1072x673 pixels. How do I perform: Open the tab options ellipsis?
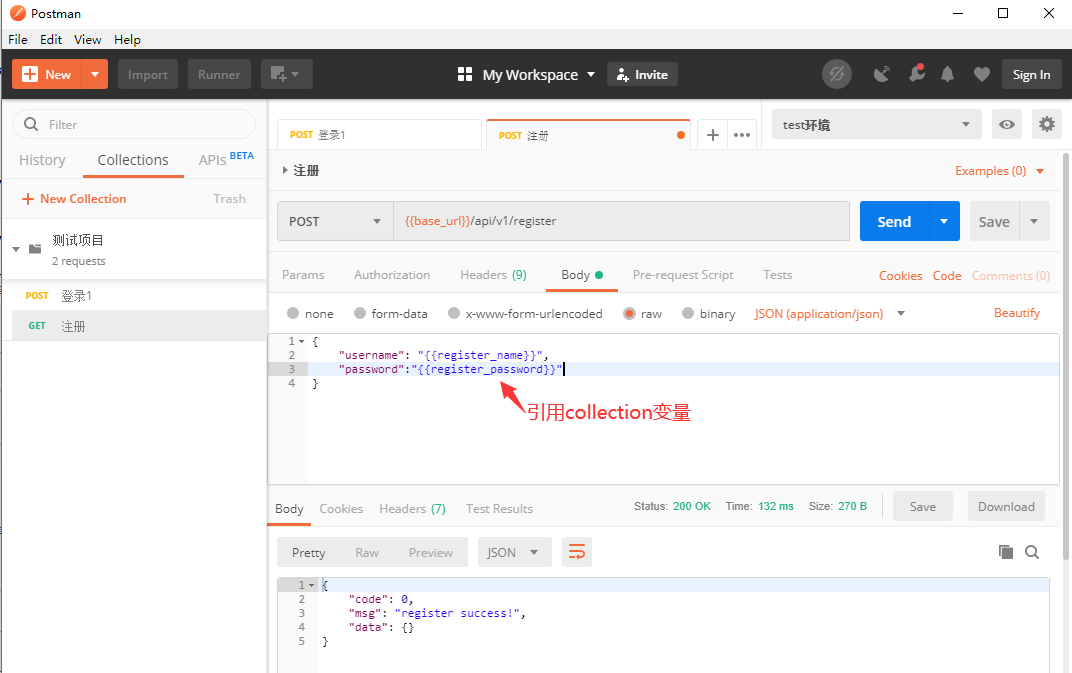pos(742,135)
